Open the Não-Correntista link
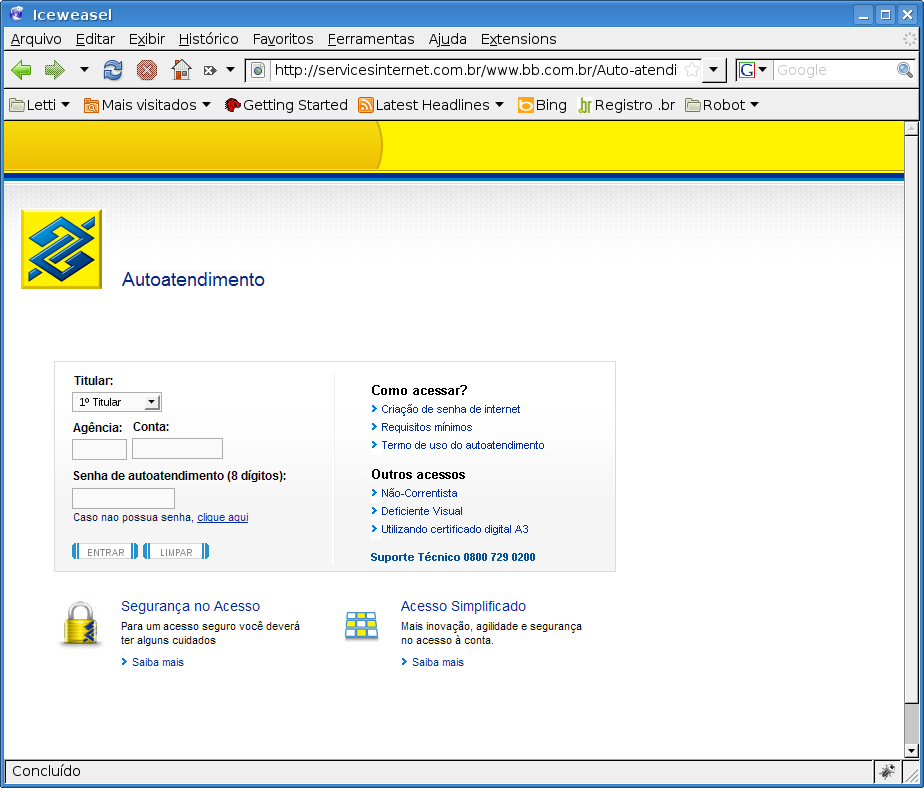 click(419, 493)
